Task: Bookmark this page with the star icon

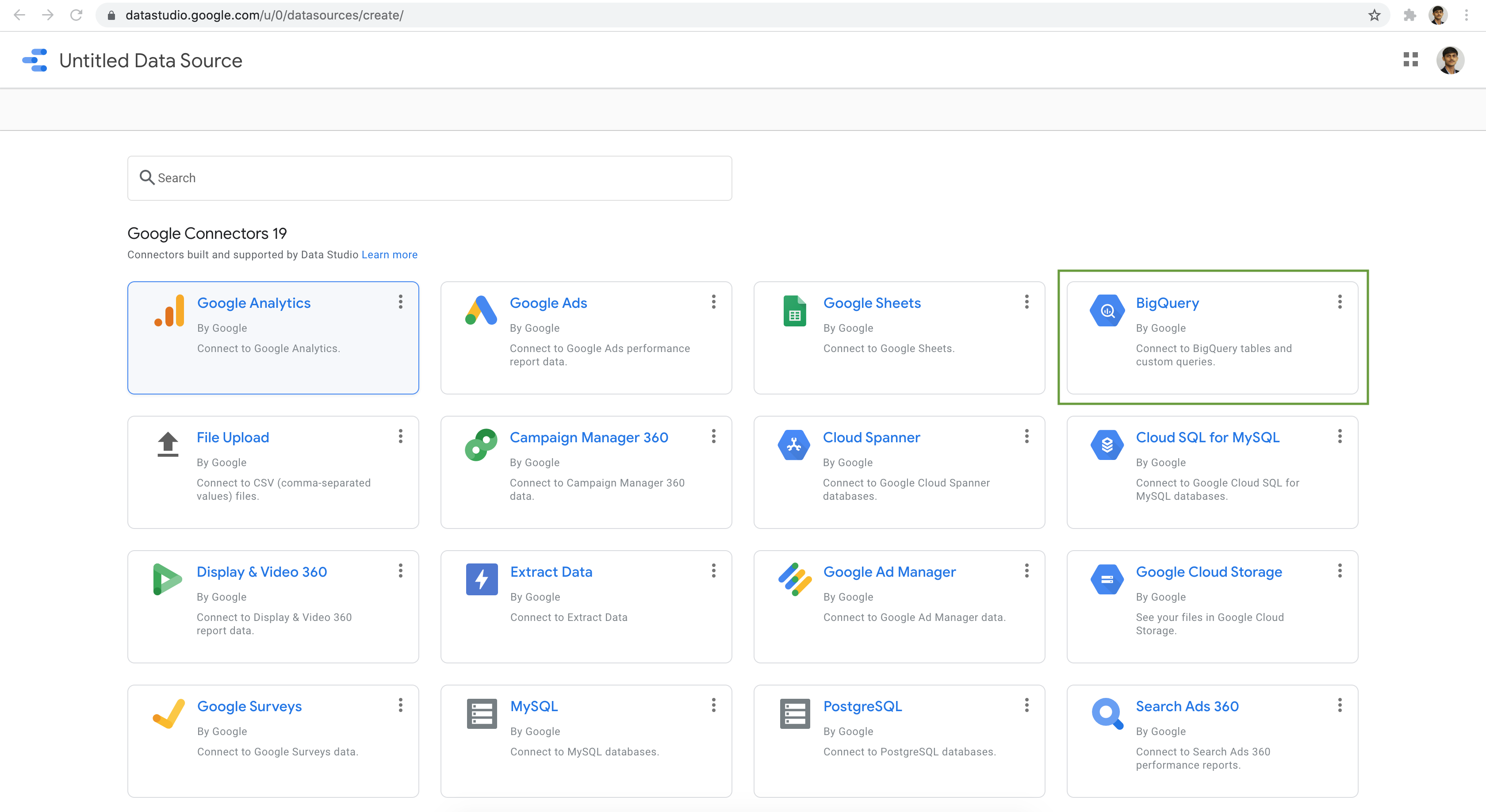Action: pyautogui.click(x=1374, y=15)
